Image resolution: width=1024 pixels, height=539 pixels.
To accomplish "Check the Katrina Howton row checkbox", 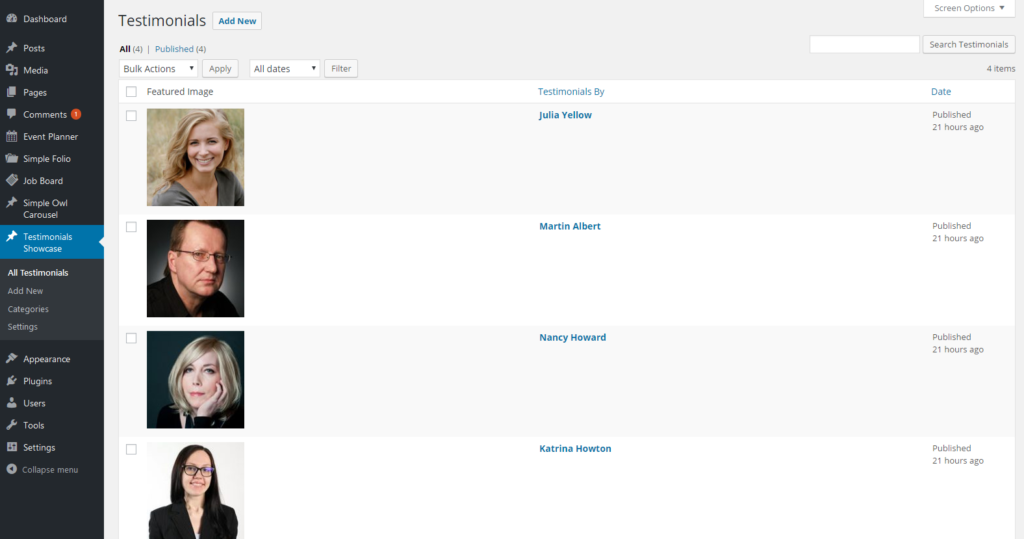I will 131,449.
